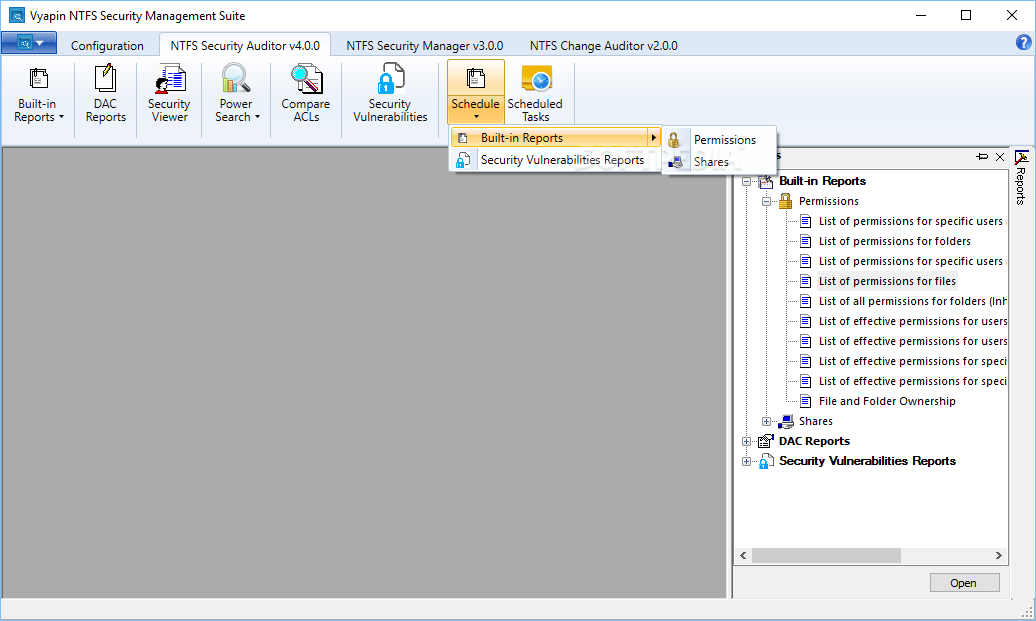Choose Built-in Reports in Schedule menu
Image resolution: width=1036 pixels, height=621 pixels.
click(555, 137)
